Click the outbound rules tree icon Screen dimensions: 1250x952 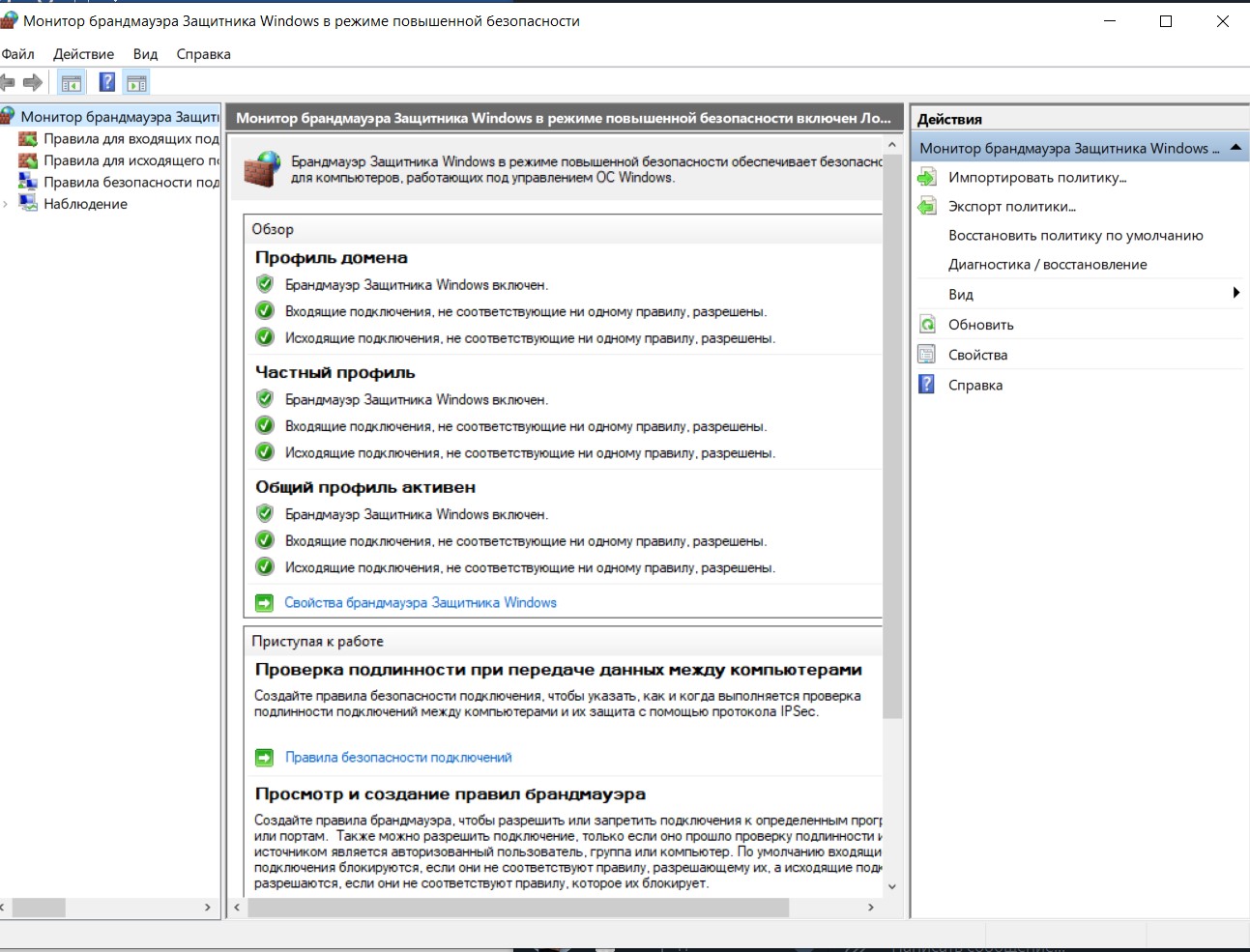tap(28, 160)
